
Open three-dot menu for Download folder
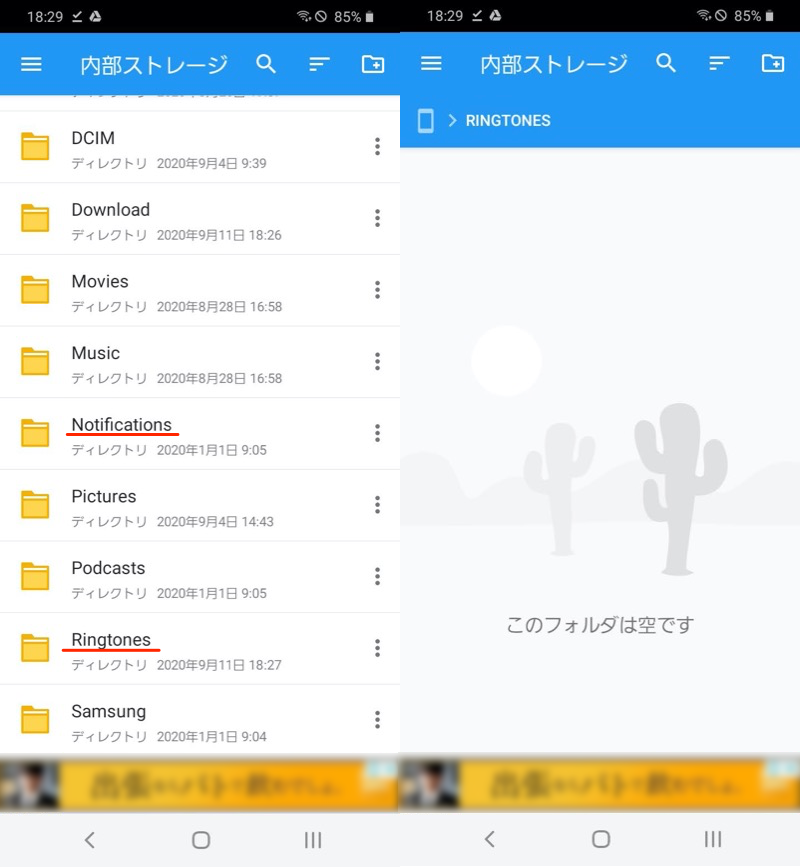pos(377,218)
